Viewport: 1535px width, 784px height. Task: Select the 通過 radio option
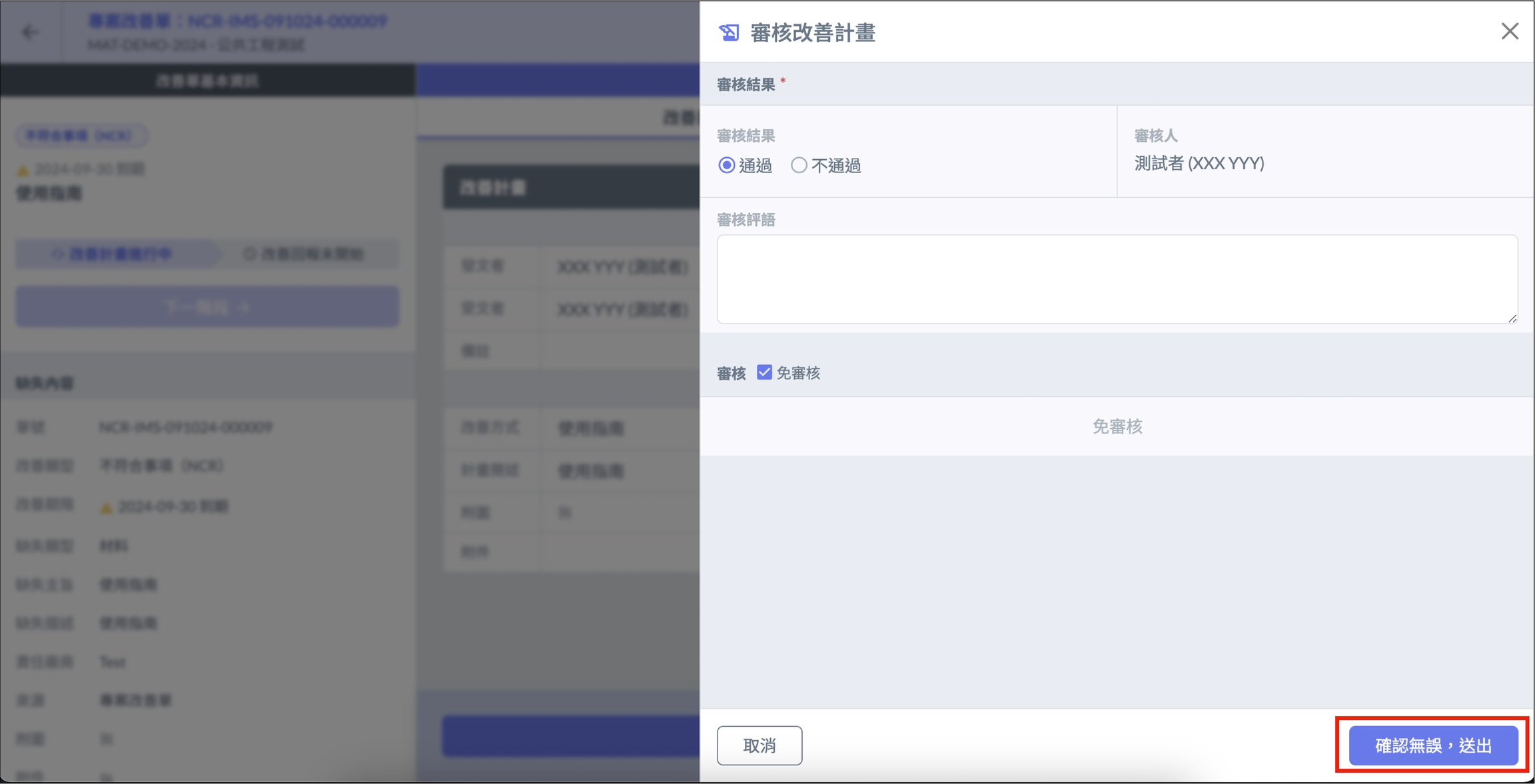click(x=727, y=165)
